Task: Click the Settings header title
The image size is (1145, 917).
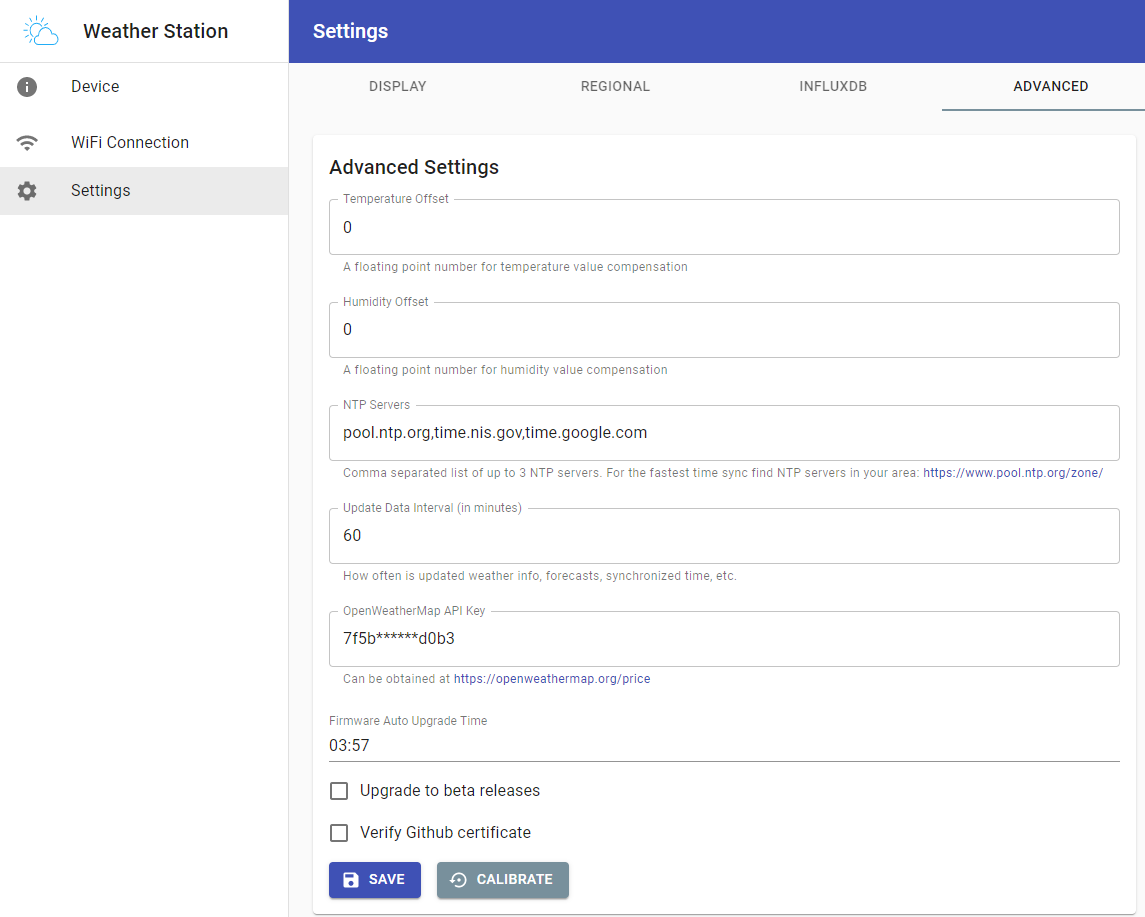Action: click(351, 31)
